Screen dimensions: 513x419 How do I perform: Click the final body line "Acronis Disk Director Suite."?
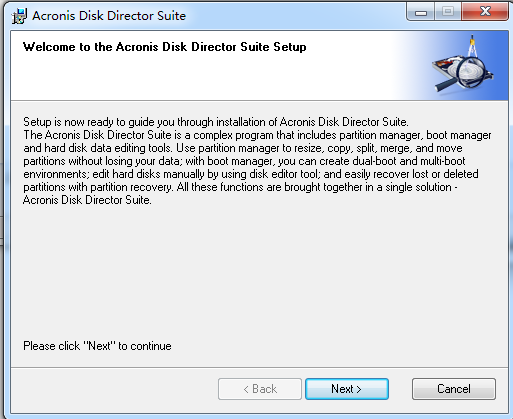[87, 200]
